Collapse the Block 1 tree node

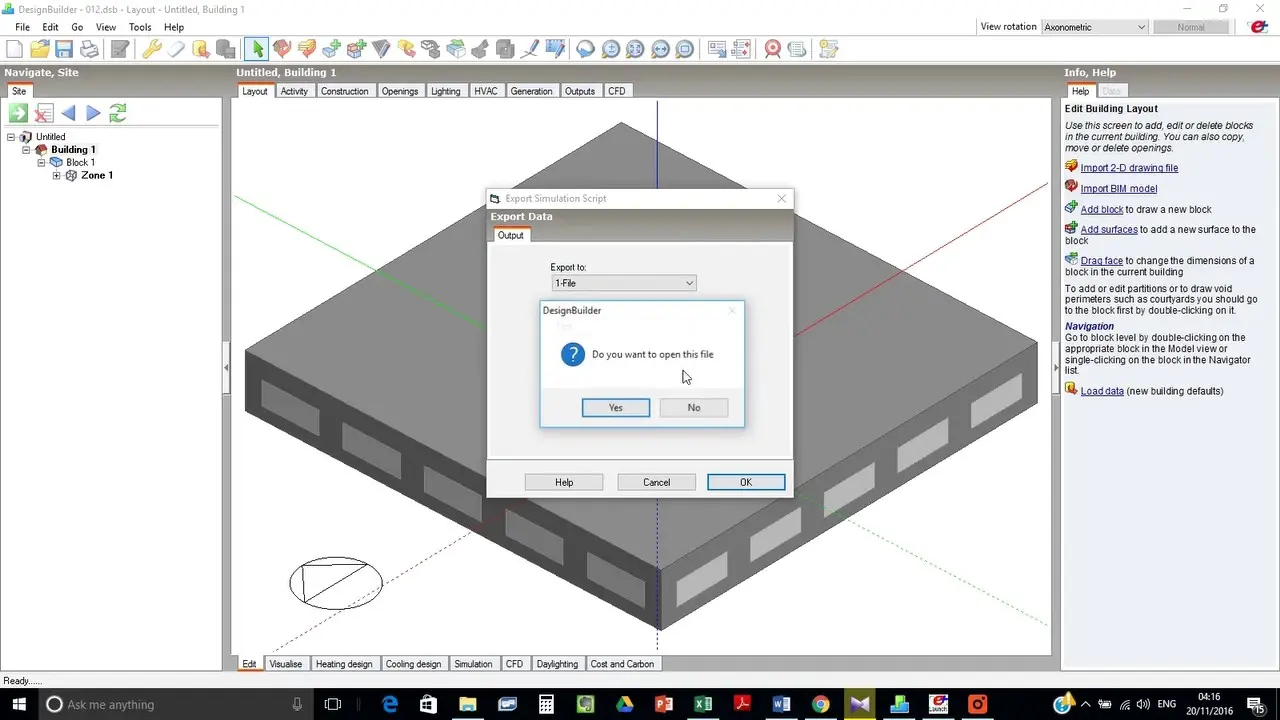tap(41, 163)
